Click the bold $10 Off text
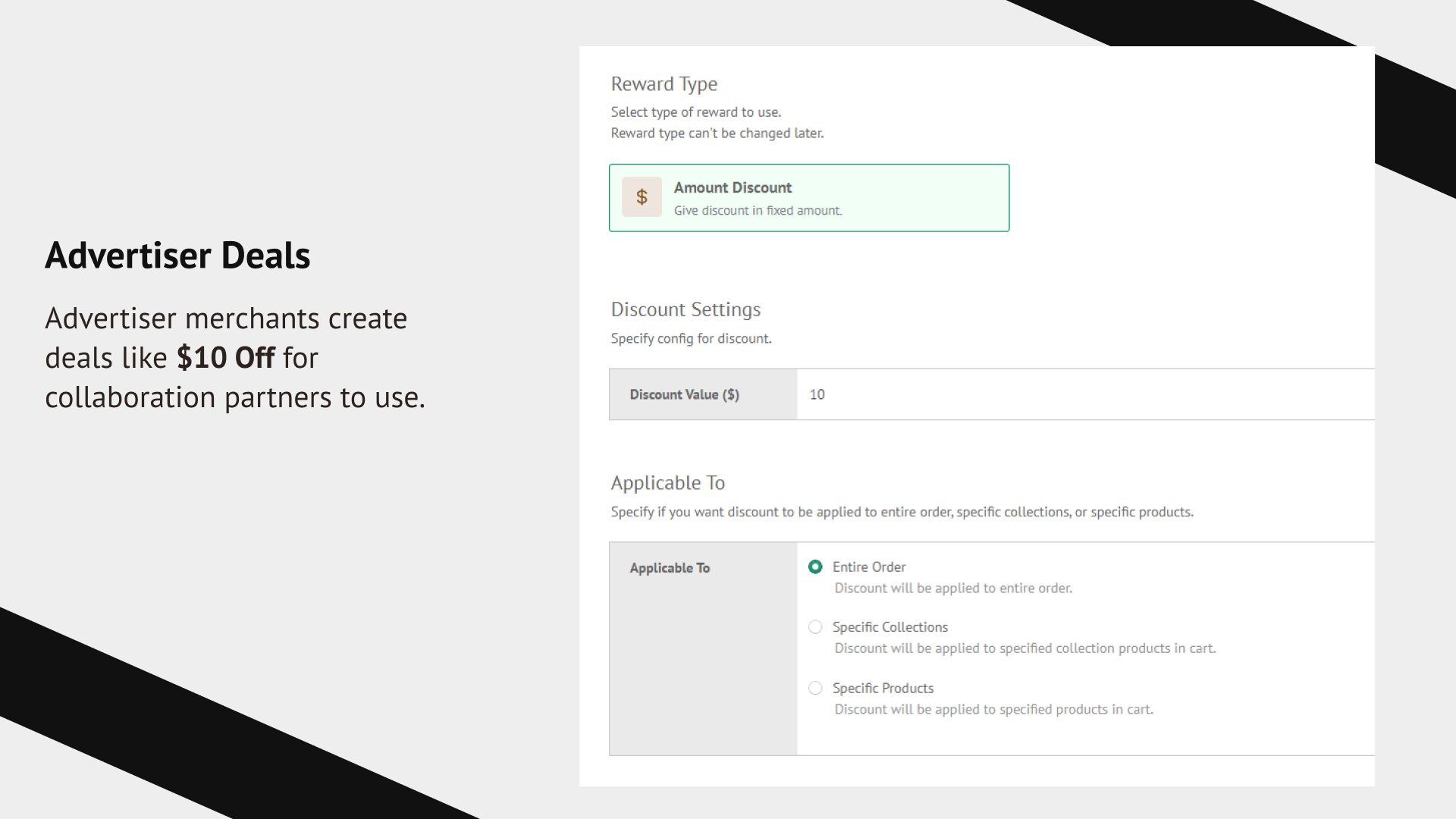The width and height of the screenshot is (1456, 819). tap(225, 358)
